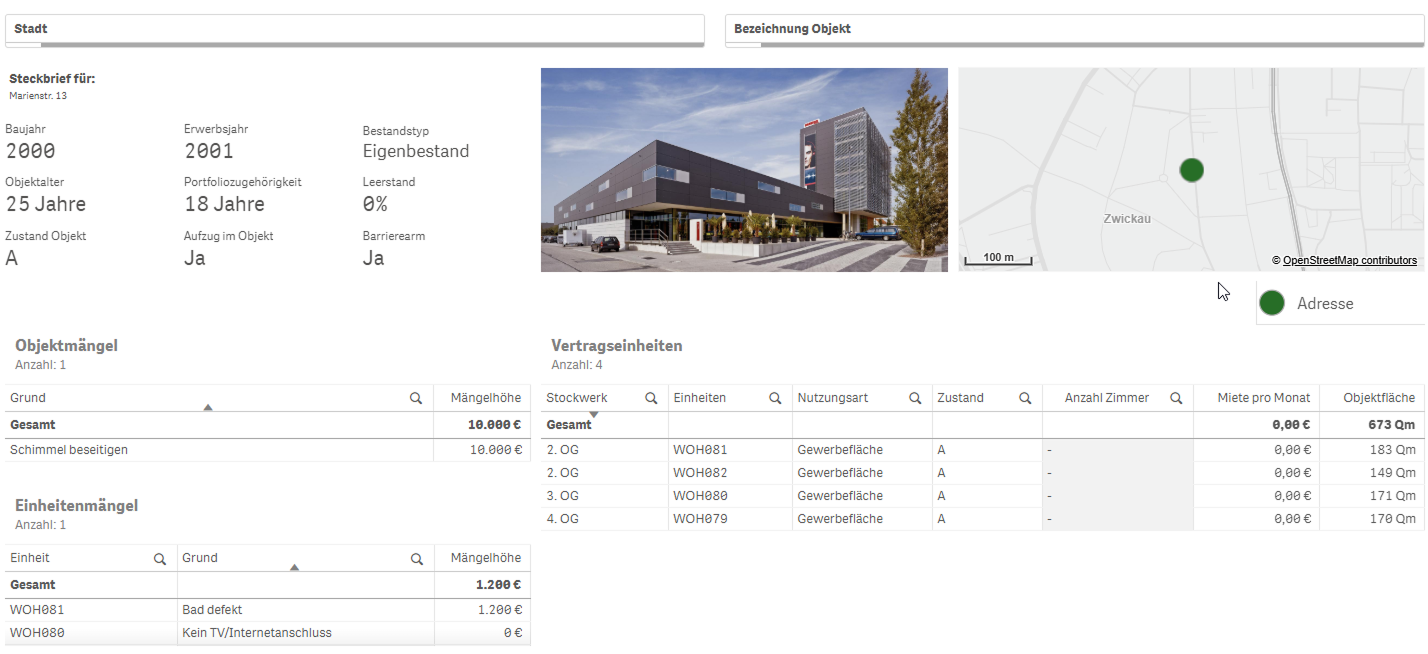This screenshot has height=654, width=1428.
Task: Click the green Adresse legend dot
Action: point(1272,303)
